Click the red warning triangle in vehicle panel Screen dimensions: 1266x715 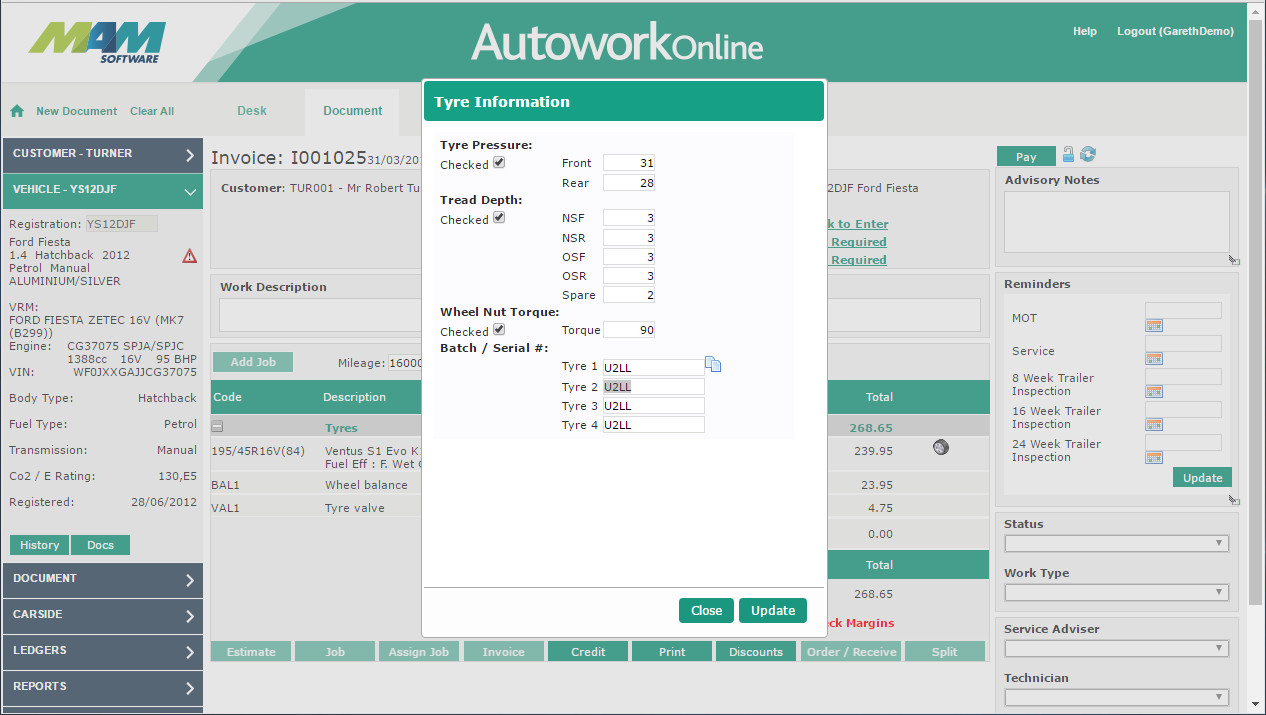click(189, 256)
